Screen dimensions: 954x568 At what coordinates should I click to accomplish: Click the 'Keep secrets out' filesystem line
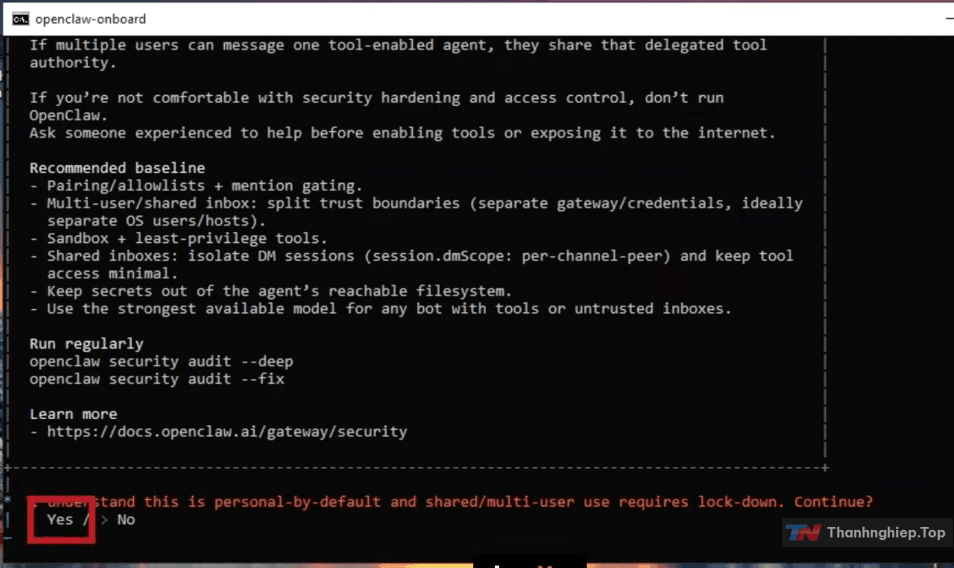(x=271, y=291)
